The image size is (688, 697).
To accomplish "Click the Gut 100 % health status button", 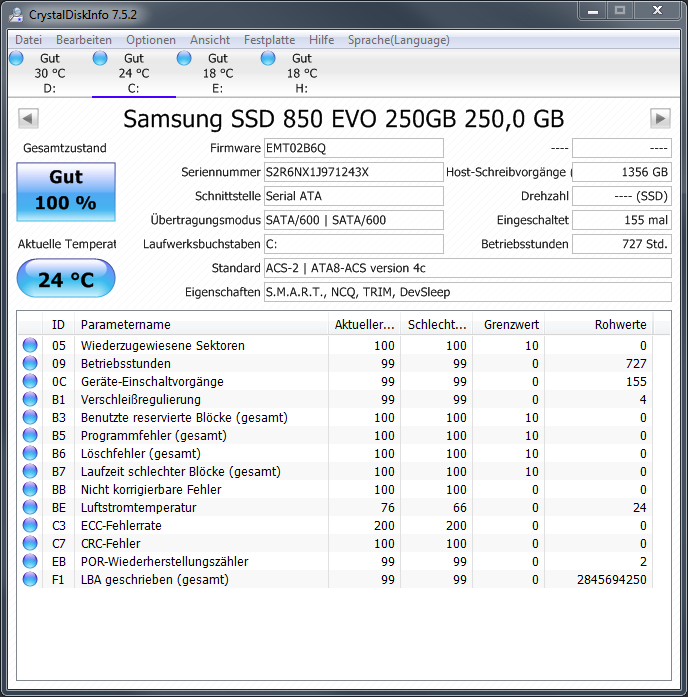I will coord(66,192).
